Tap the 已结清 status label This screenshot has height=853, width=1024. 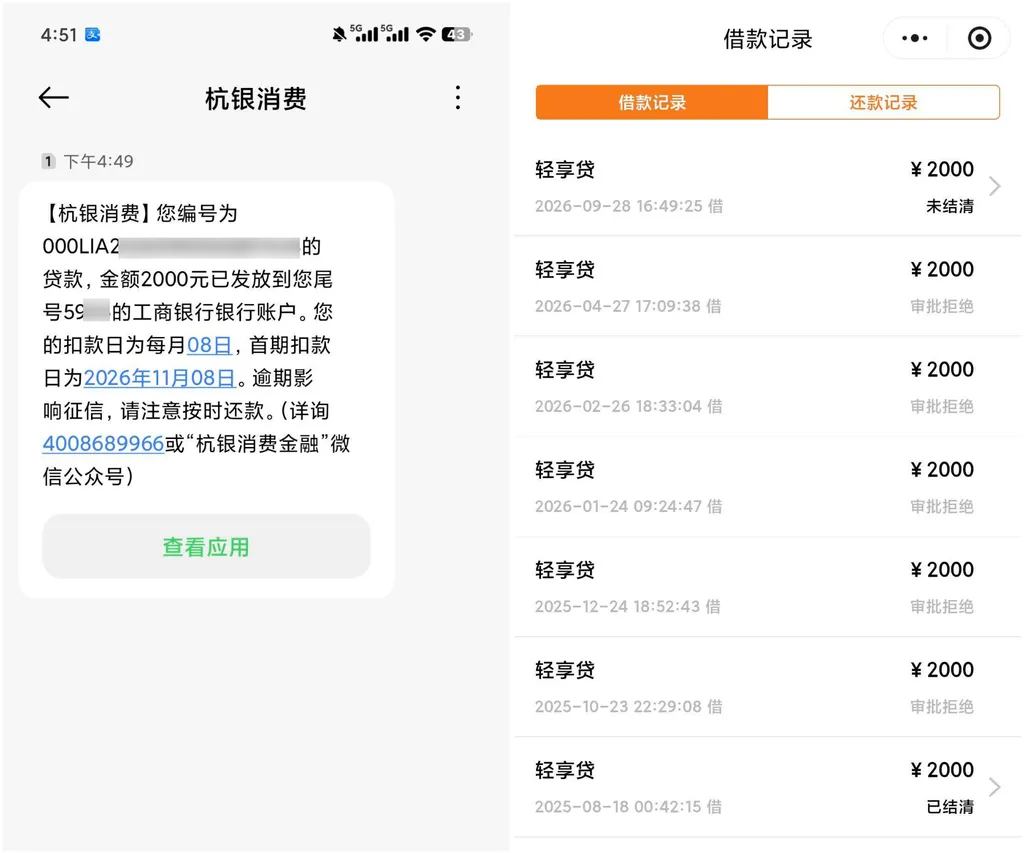950,807
